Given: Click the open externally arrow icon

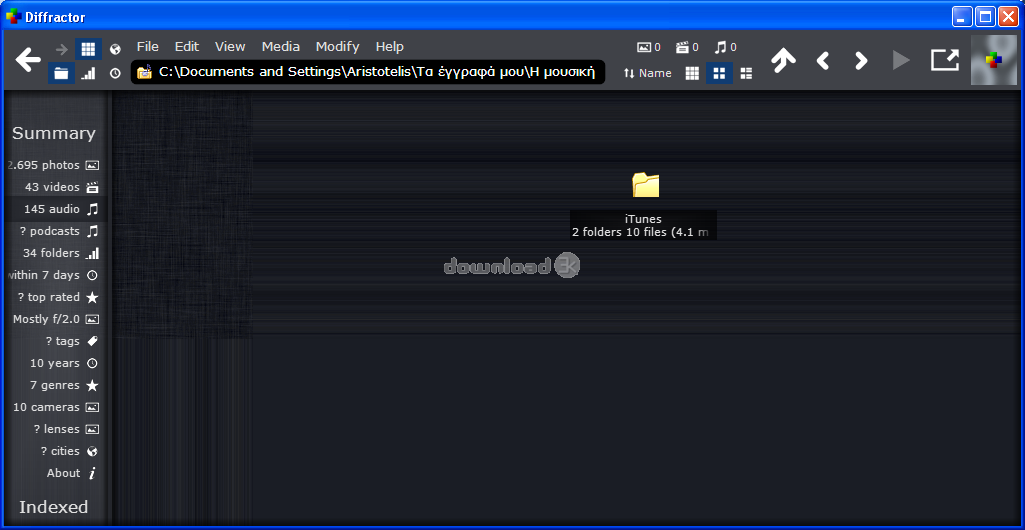Looking at the screenshot, I should tap(945, 59).
